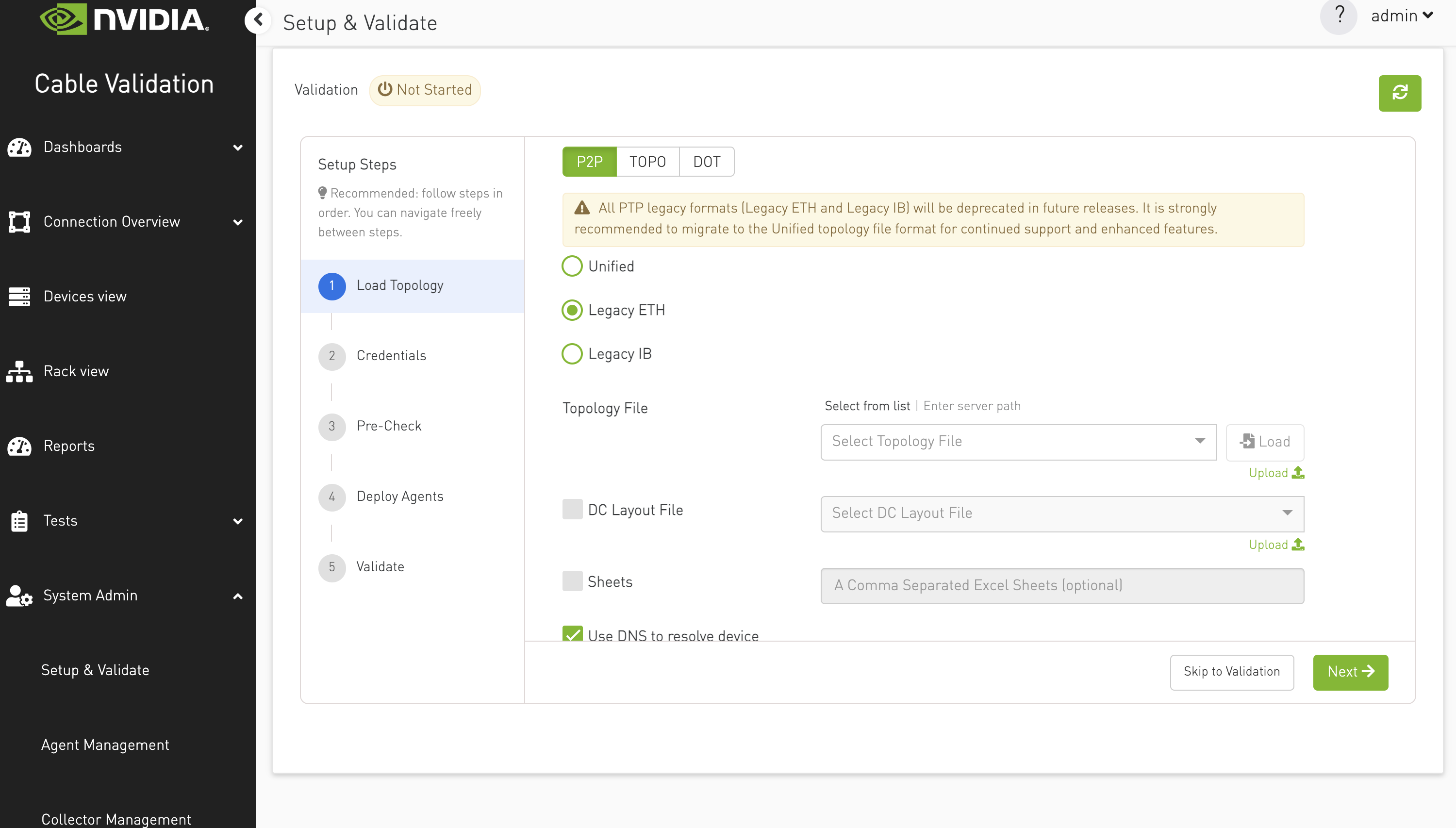This screenshot has width=1456, height=828.
Task: Open the help question mark icon
Action: (1339, 16)
